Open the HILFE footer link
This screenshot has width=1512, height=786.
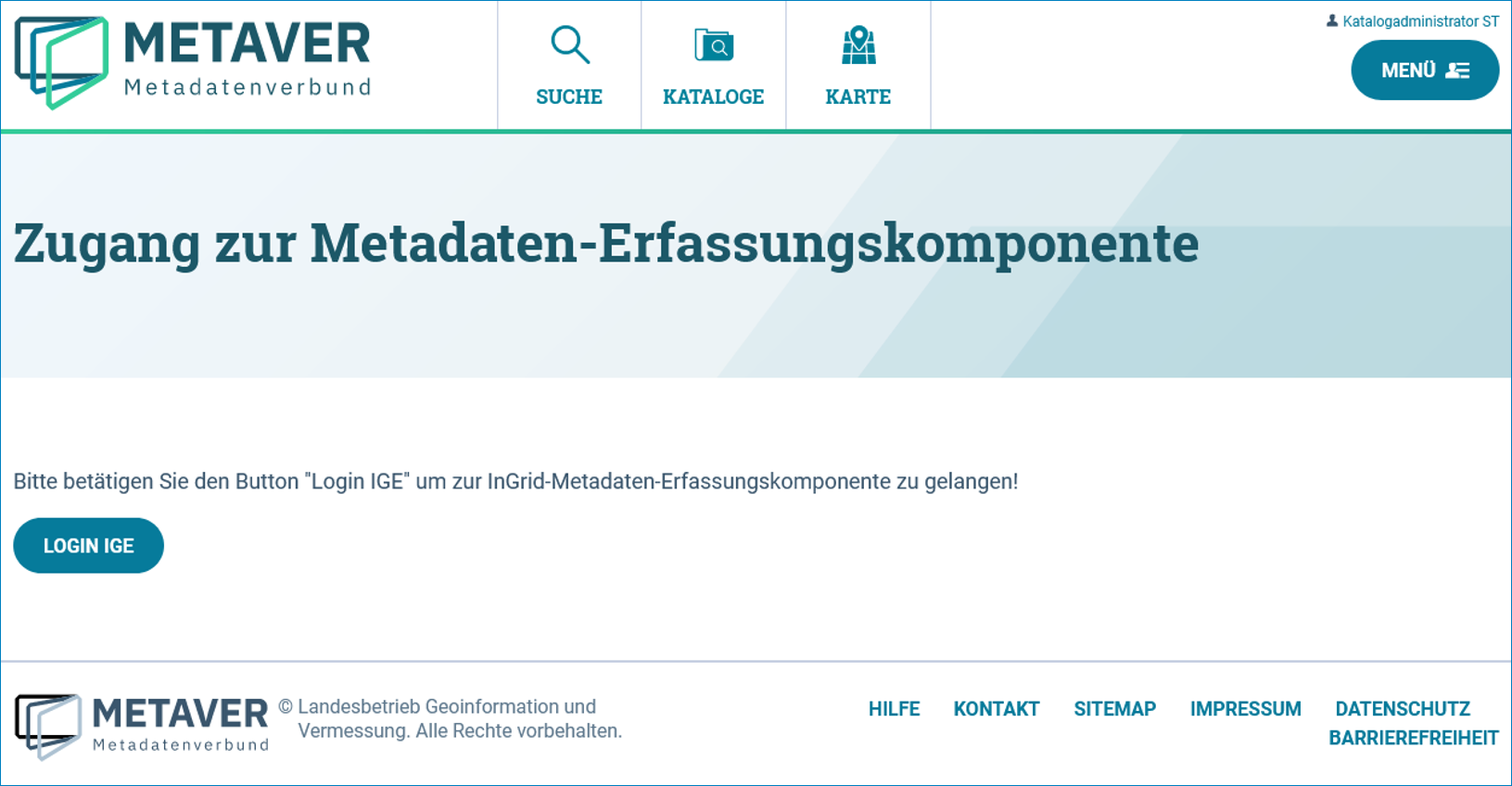coord(895,709)
